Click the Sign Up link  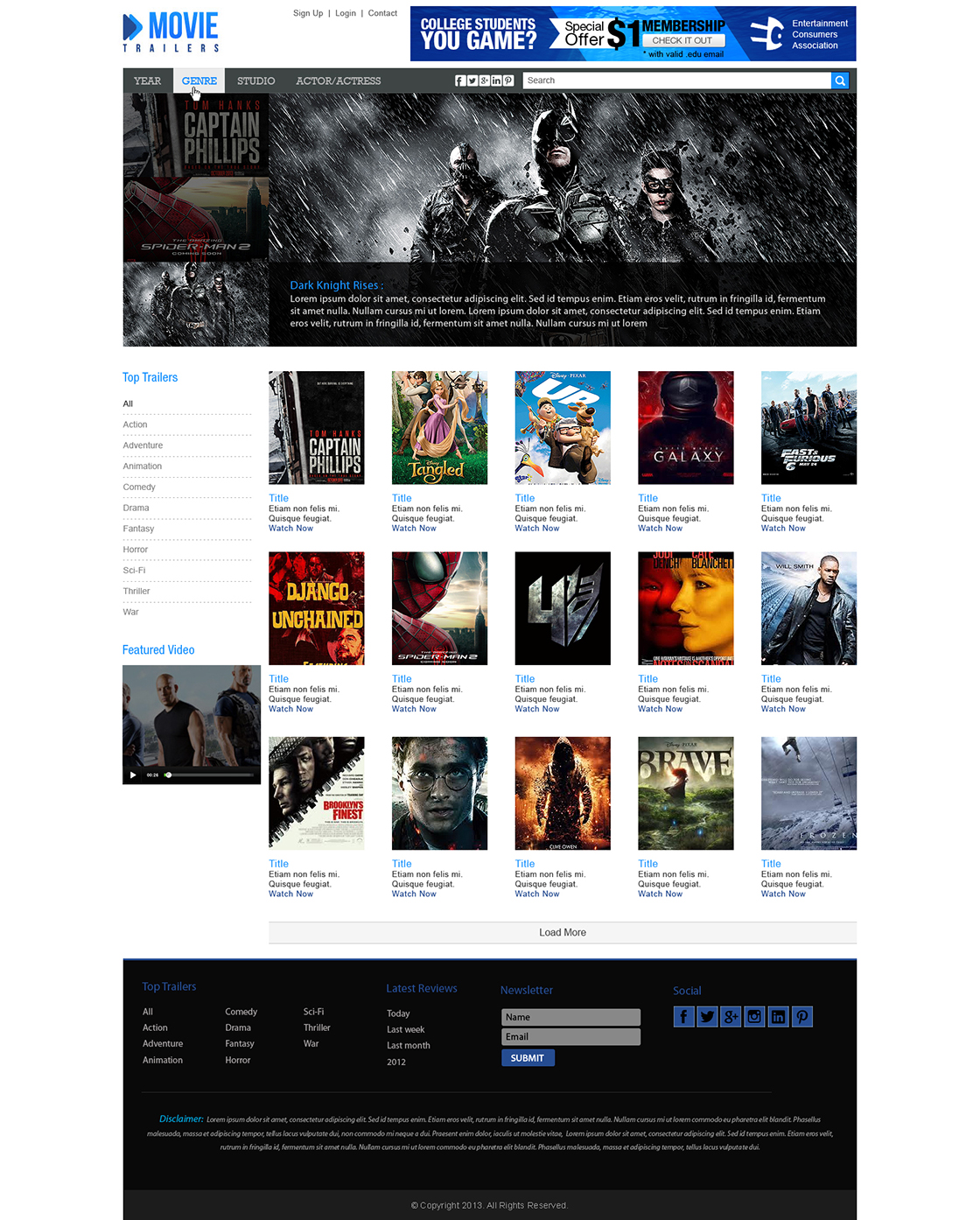(308, 13)
